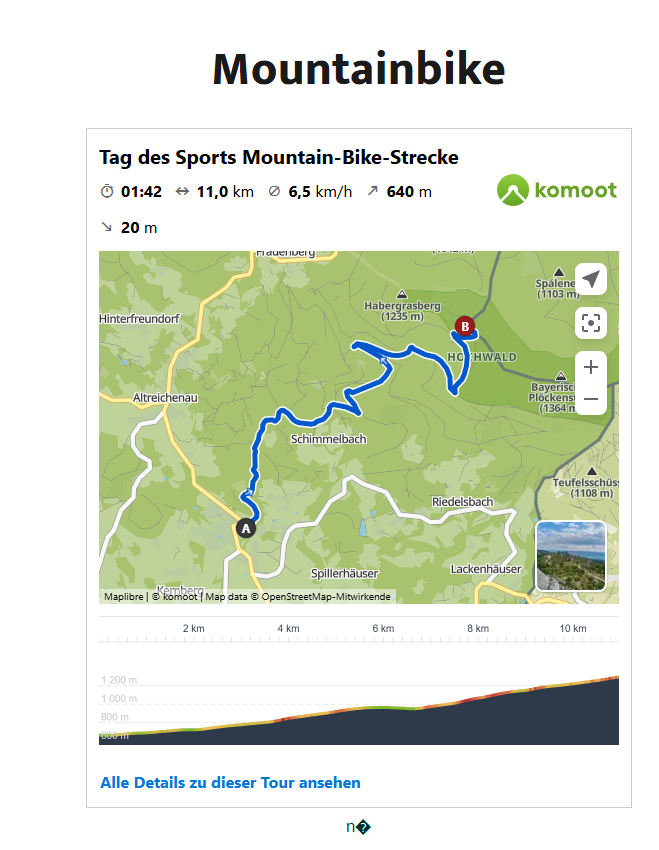Screen dimensions: 659x850
Task: Click the average speed icon
Action: coord(274,191)
